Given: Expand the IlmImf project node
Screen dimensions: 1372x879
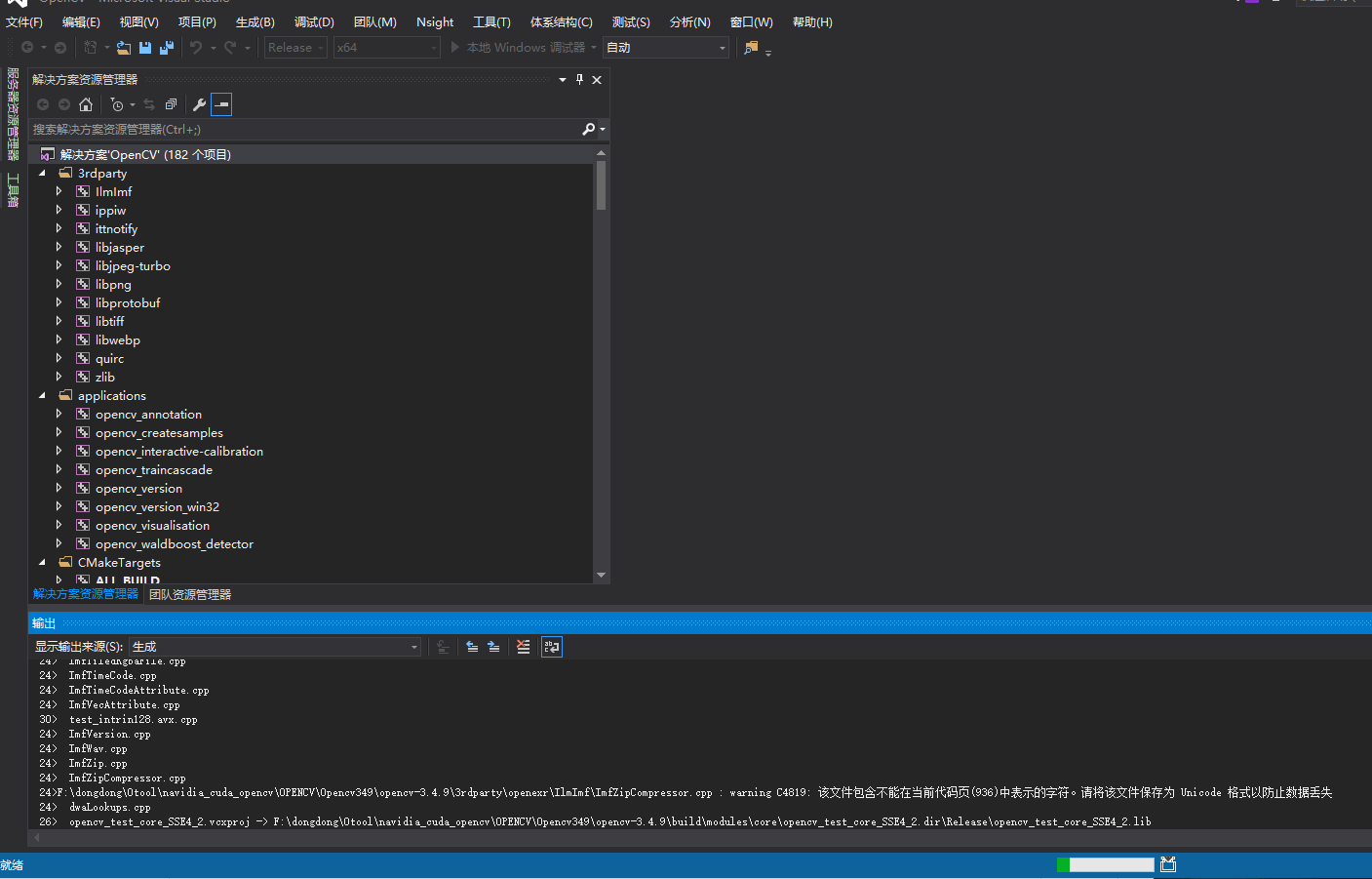Looking at the screenshot, I should click(59, 191).
